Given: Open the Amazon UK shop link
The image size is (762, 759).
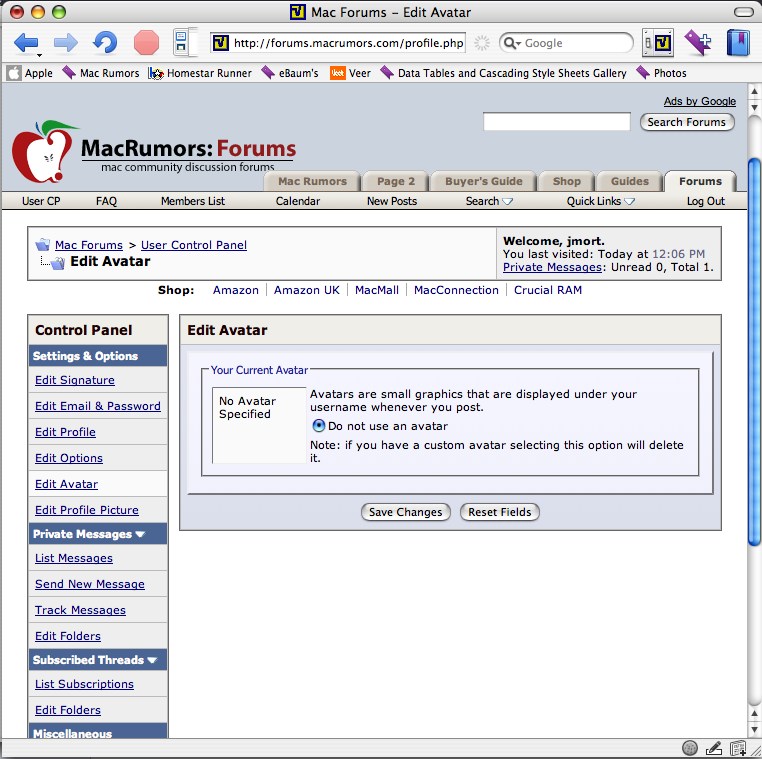Looking at the screenshot, I should tap(307, 290).
